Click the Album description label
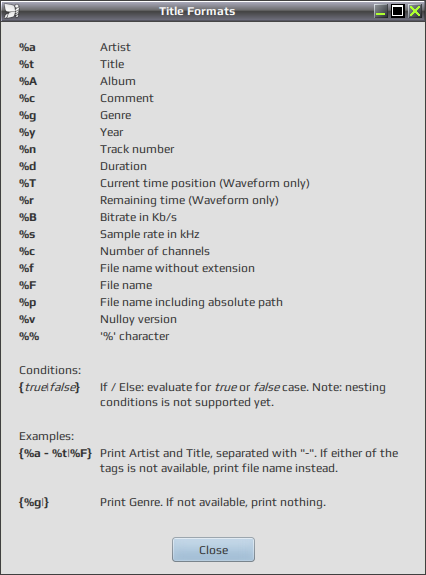Viewport: 426px width, 575px height. click(118, 81)
